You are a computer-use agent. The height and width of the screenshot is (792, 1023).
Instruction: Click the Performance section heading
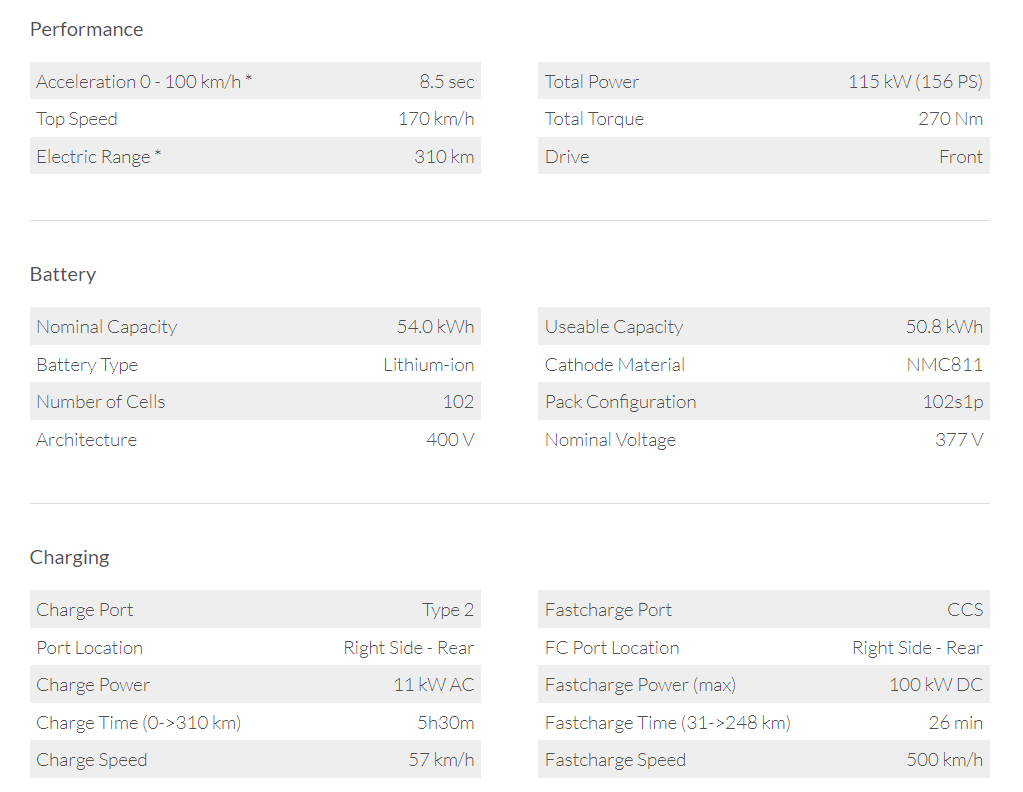click(x=86, y=29)
